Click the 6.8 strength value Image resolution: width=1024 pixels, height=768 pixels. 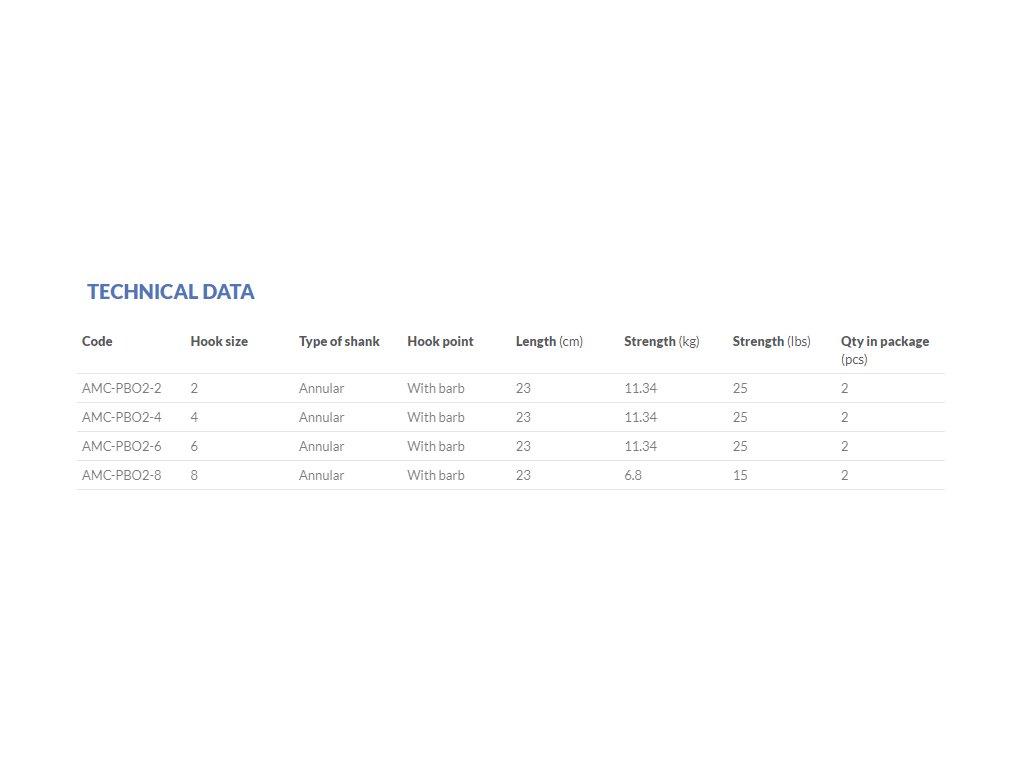point(633,475)
